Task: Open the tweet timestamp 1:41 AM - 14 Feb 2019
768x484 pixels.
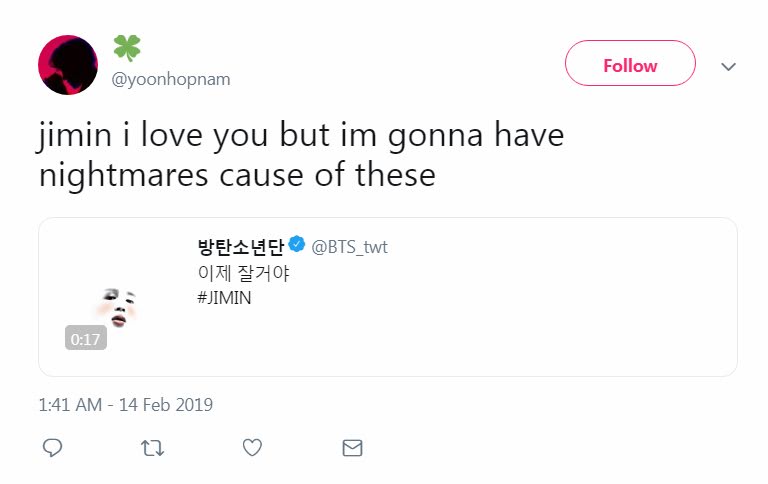Action: (125, 405)
